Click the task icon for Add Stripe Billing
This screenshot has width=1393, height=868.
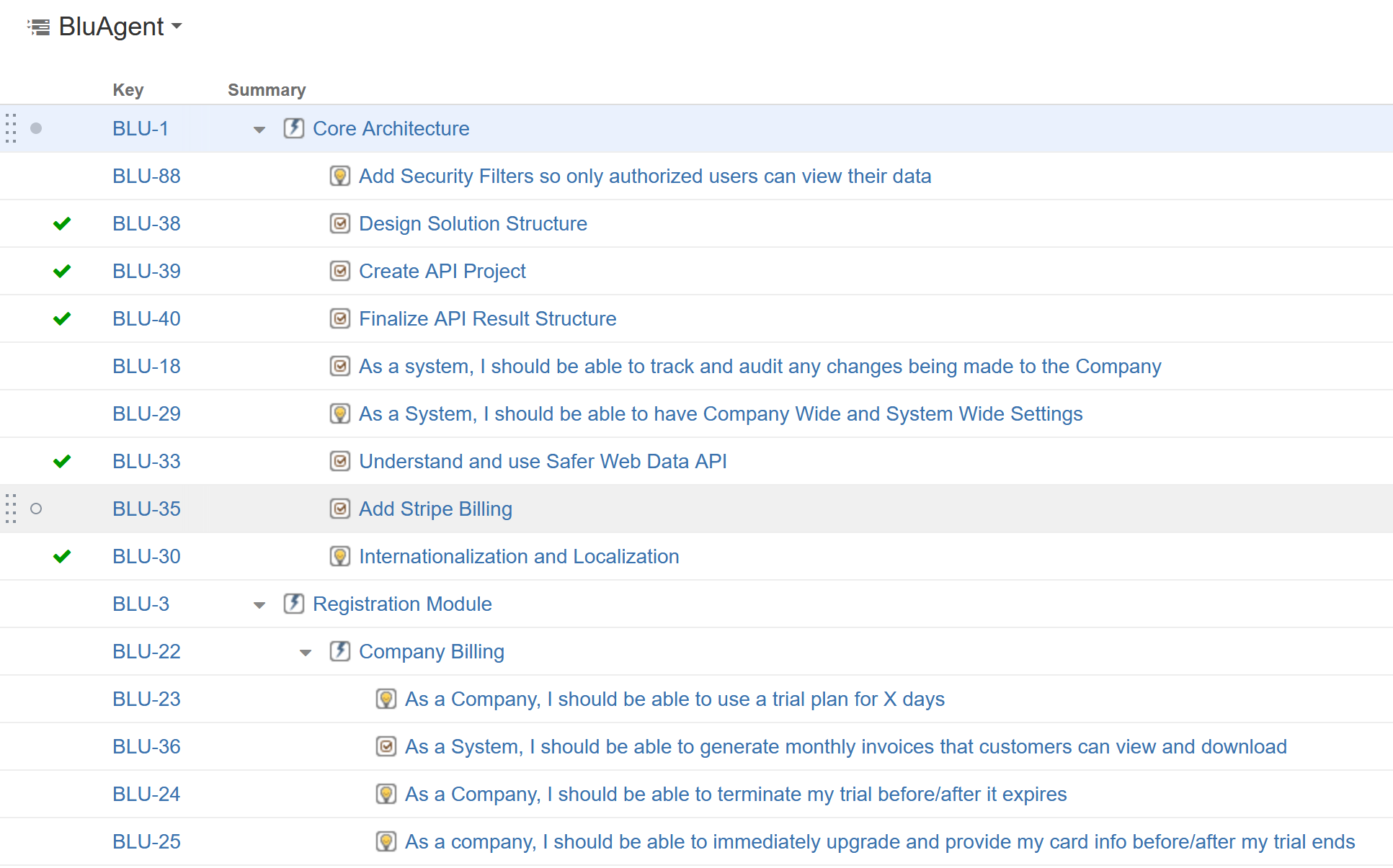click(x=339, y=509)
